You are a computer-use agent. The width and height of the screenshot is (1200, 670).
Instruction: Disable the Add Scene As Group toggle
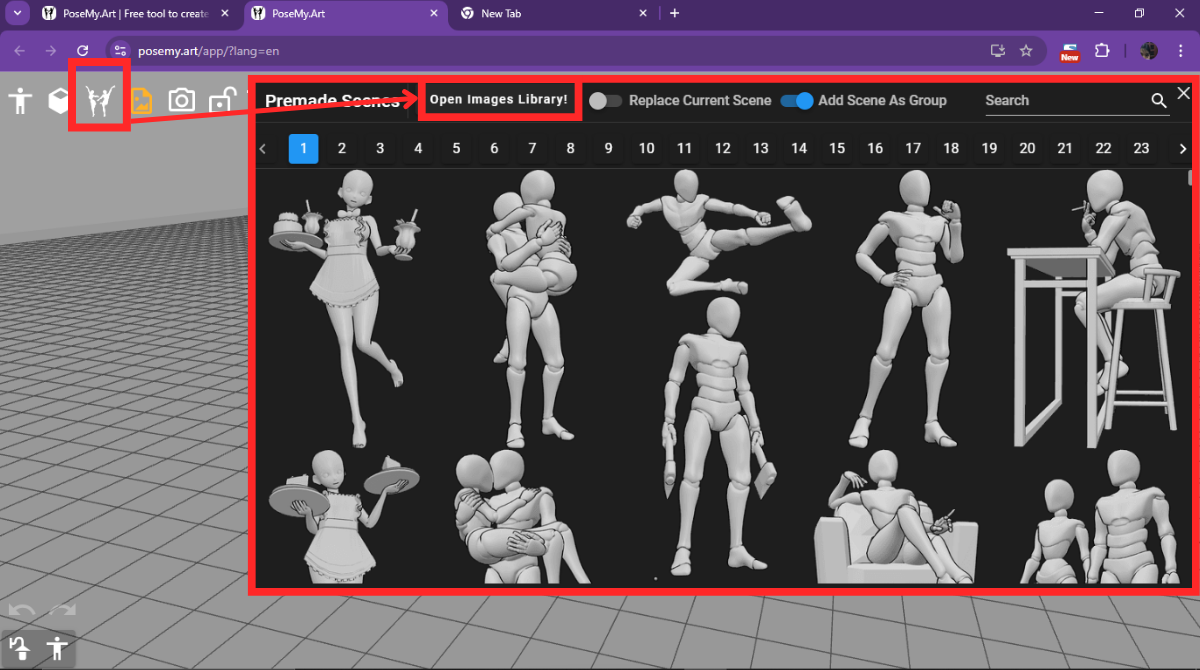[796, 100]
